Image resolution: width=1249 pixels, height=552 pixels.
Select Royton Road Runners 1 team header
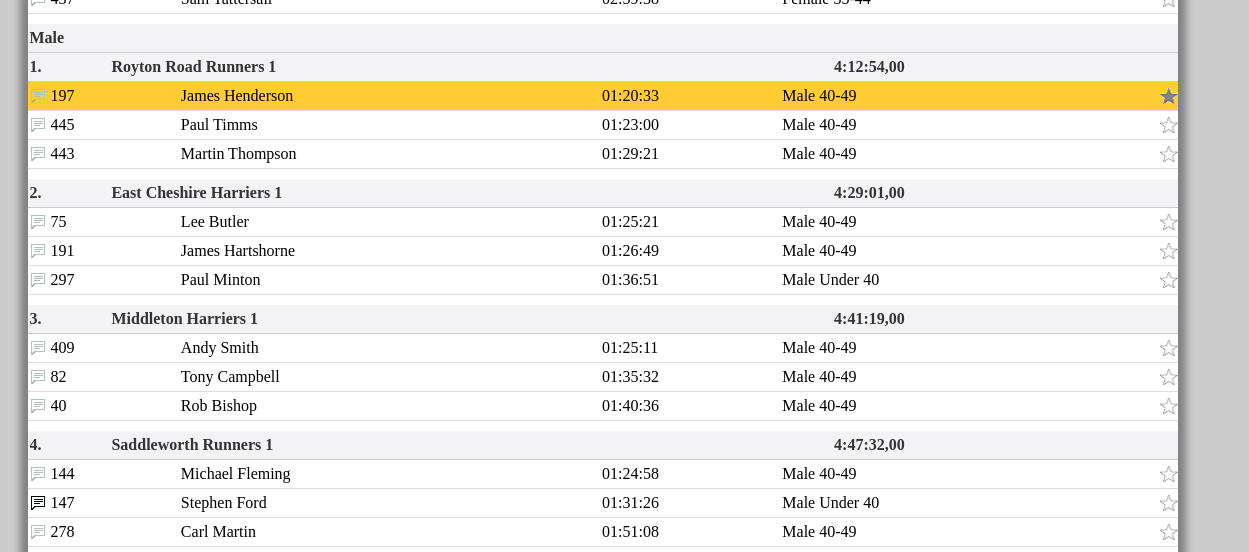(193, 67)
